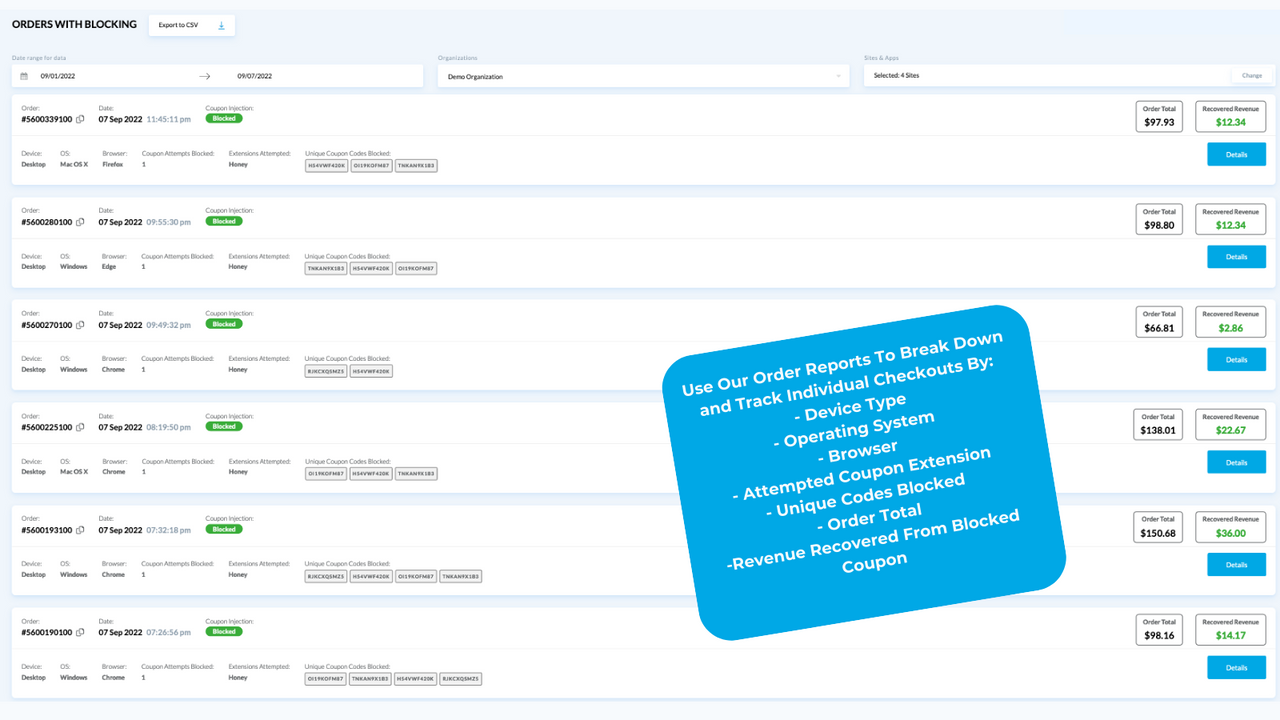This screenshot has width=1280, height=720.
Task: Click the $97.93 order total box
Action: coord(1158,117)
